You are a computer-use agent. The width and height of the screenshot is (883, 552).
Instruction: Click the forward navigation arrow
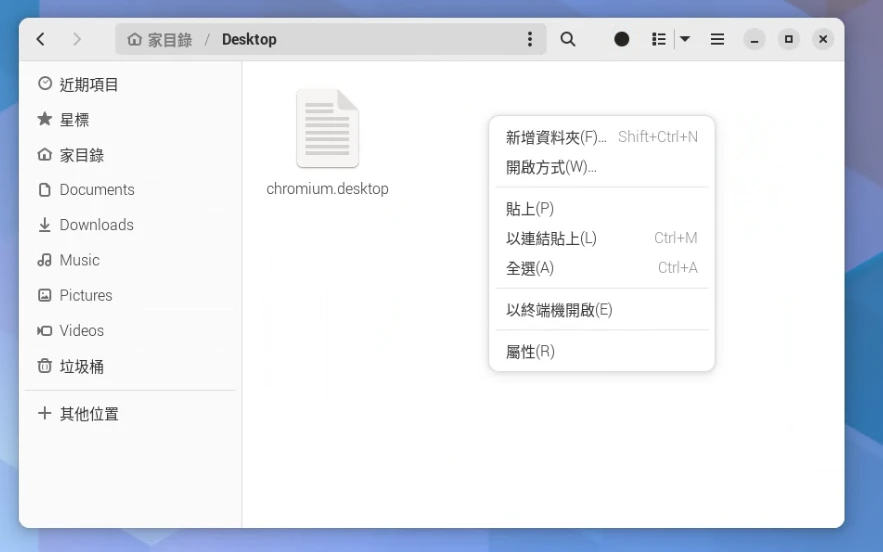click(x=77, y=39)
